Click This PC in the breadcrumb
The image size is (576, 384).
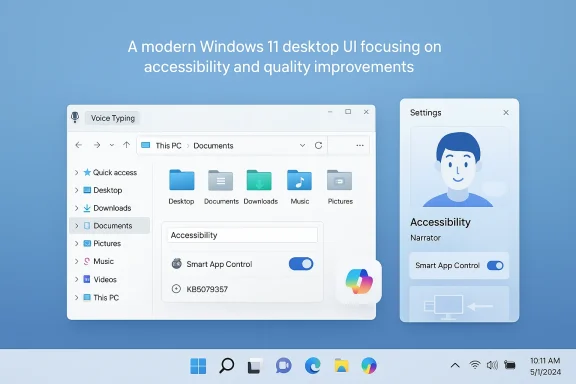pos(168,146)
